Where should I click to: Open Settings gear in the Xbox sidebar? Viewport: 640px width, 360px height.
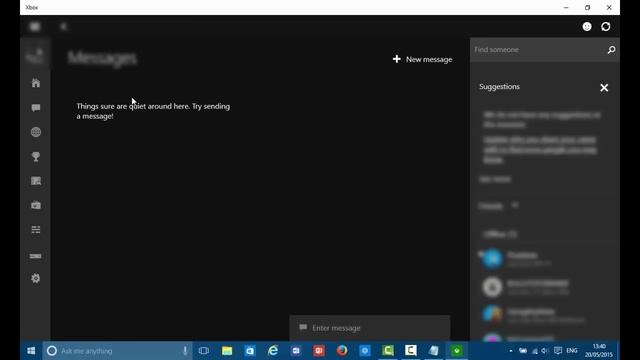pos(36,278)
